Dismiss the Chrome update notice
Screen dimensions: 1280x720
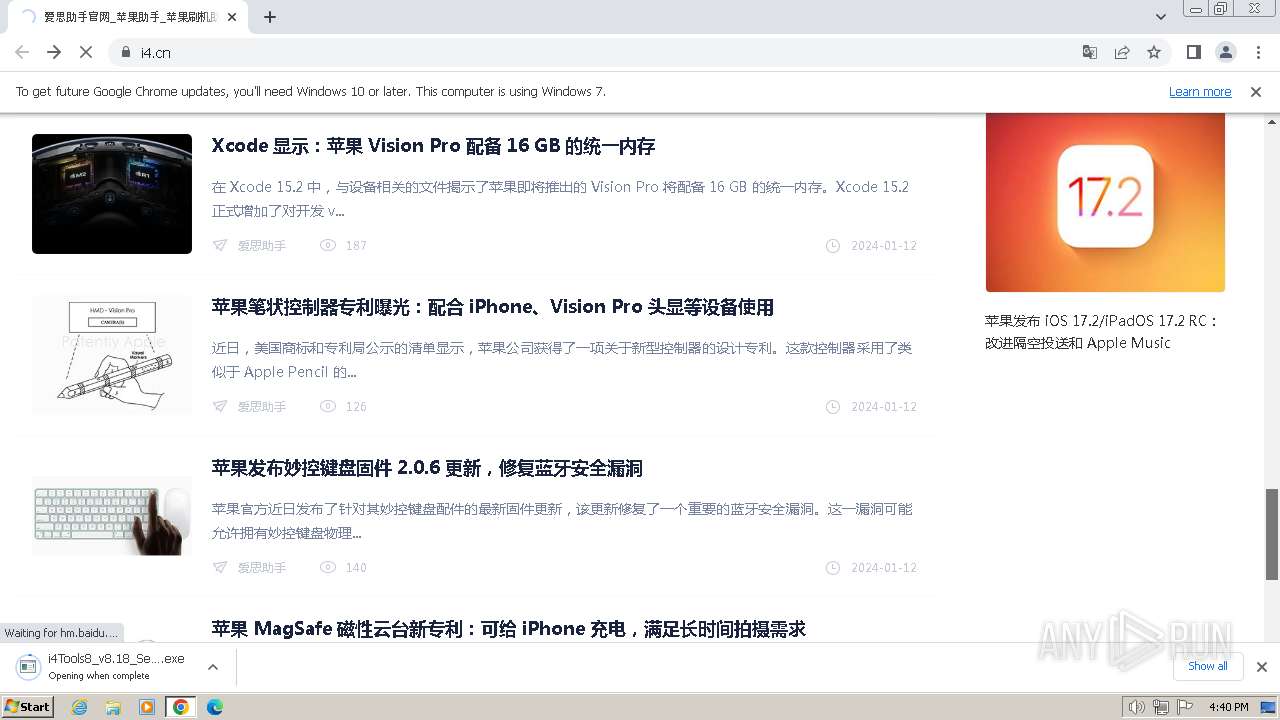[x=1256, y=91]
